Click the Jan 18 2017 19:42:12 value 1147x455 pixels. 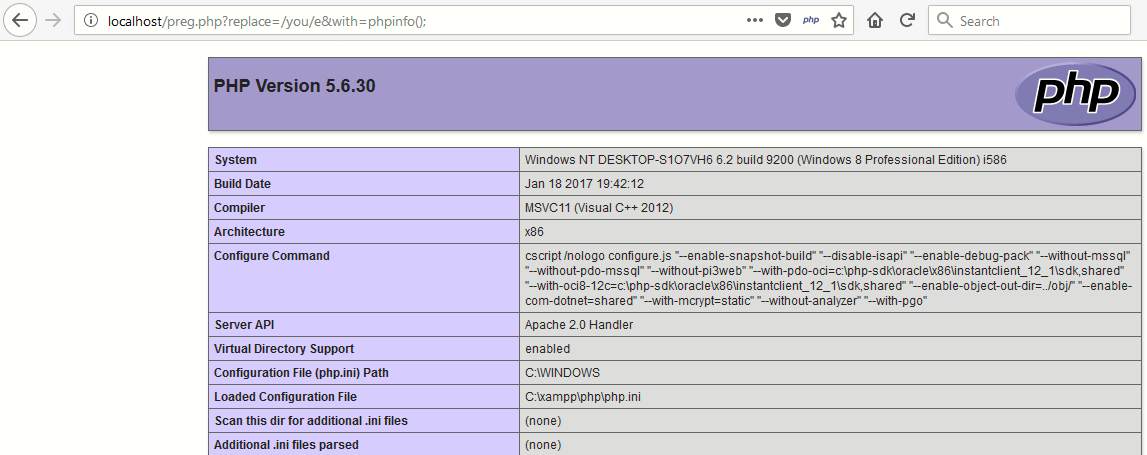[x=584, y=184]
